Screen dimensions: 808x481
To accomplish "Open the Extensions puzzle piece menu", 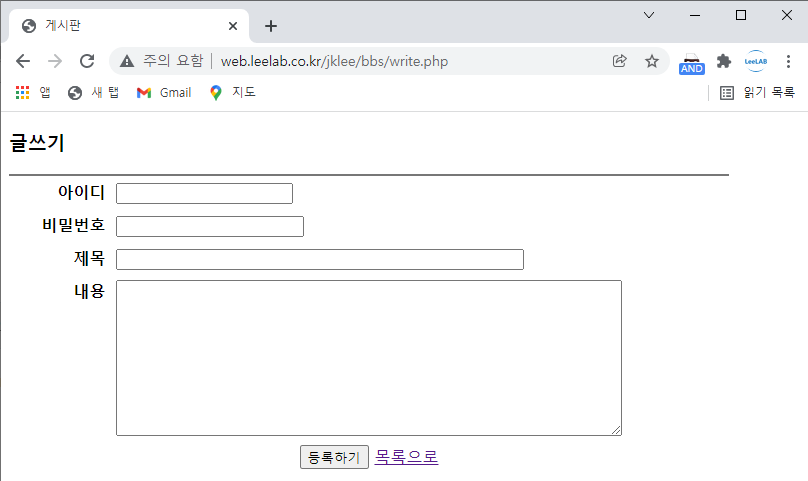I will click(x=724, y=61).
